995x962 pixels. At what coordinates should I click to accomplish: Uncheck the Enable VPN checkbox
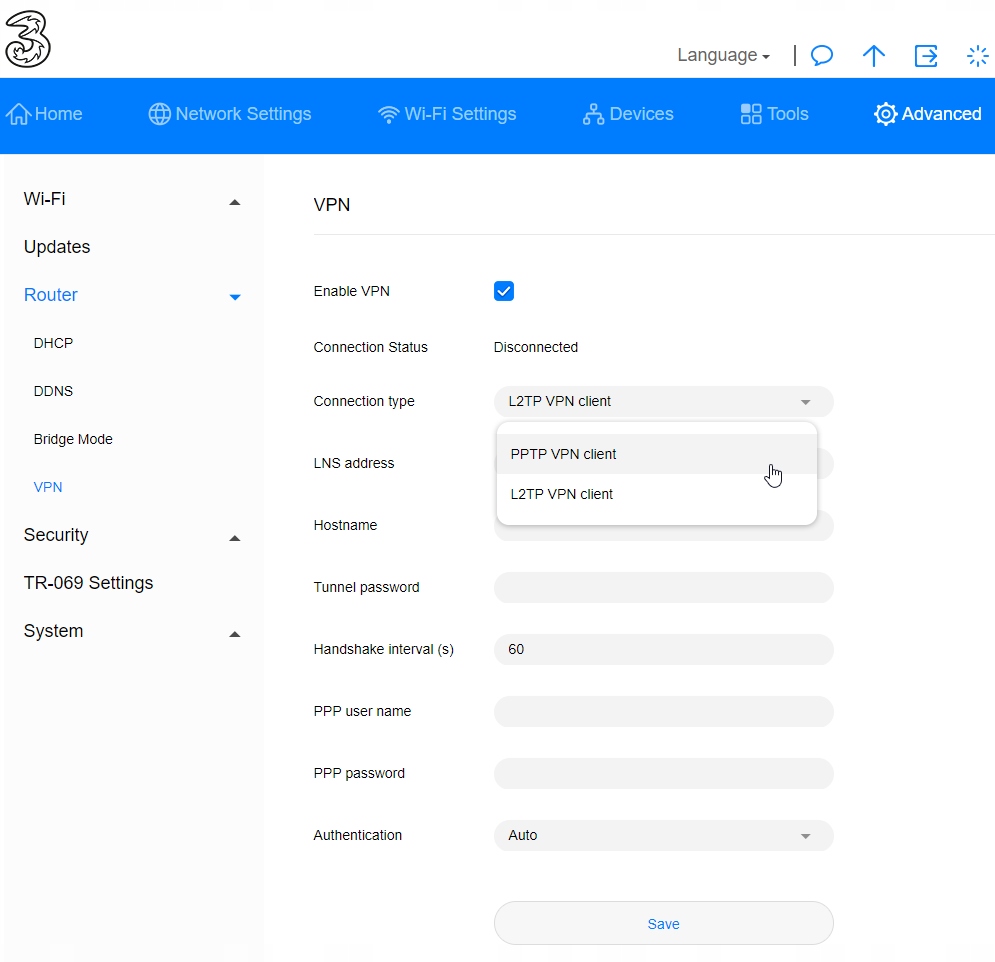504,291
